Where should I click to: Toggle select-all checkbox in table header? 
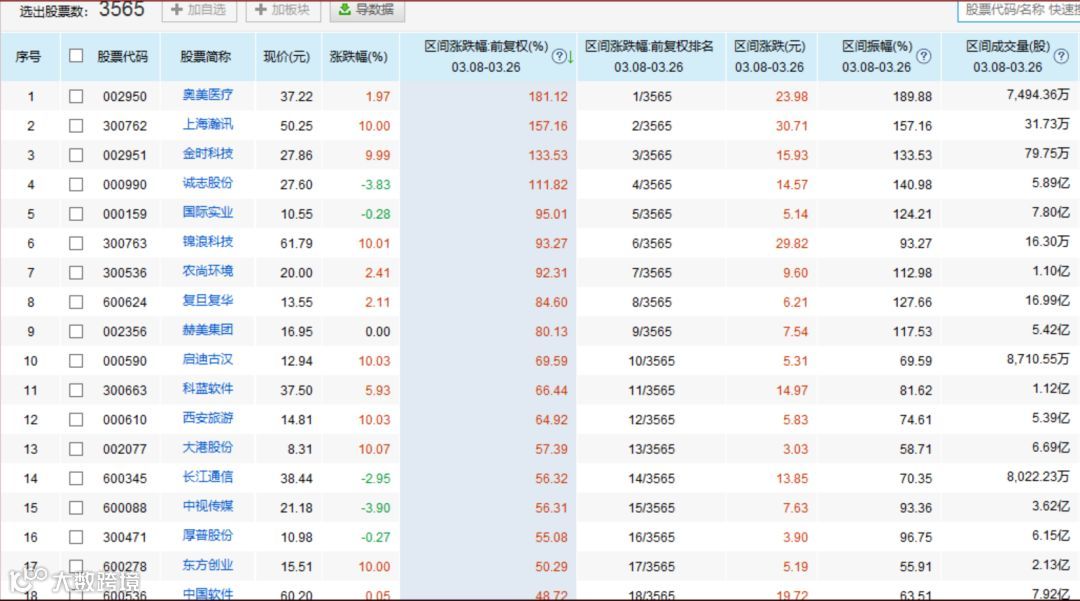76,56
